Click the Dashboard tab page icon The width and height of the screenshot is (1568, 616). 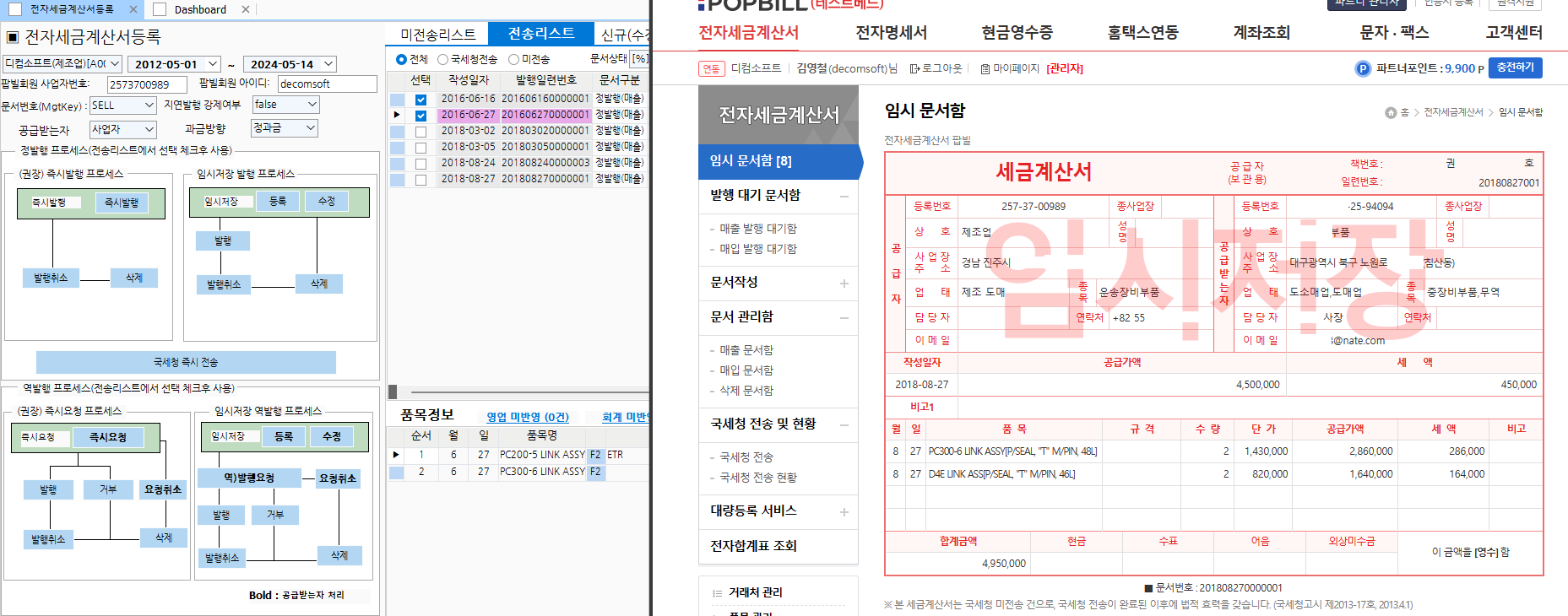(x=160, y=9)
